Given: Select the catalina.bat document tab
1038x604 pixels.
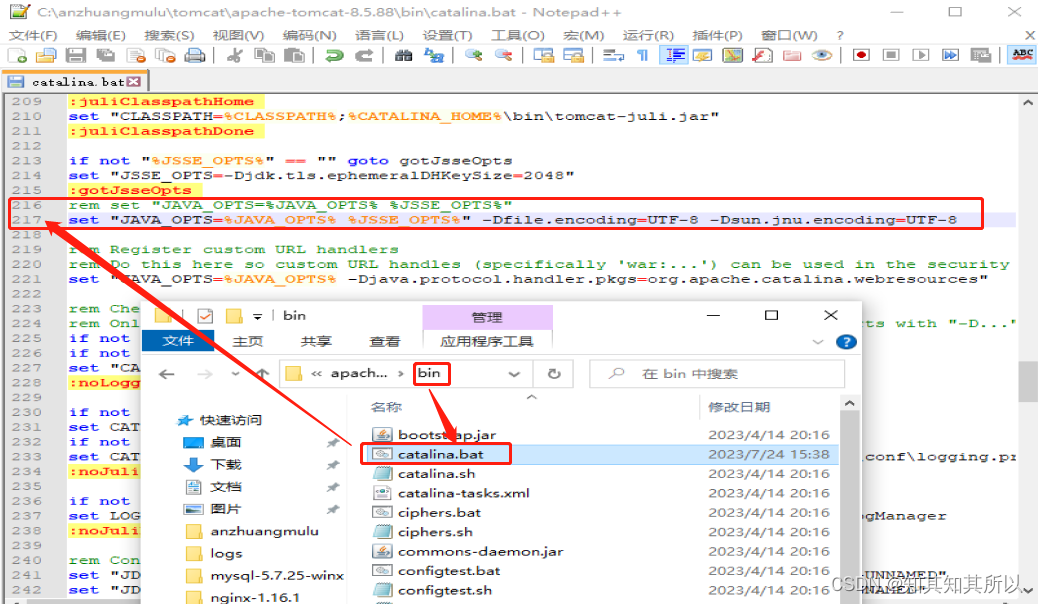Looking at the screenshot, I should pyautogui.click(x=77, y=82).
